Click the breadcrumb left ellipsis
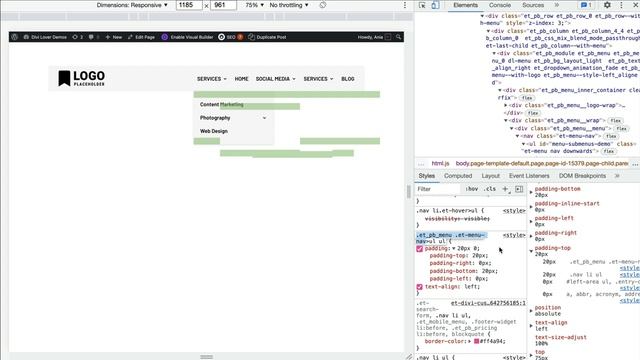The width and height of the screenshot is (640, 360). click(x=421, y=164)
